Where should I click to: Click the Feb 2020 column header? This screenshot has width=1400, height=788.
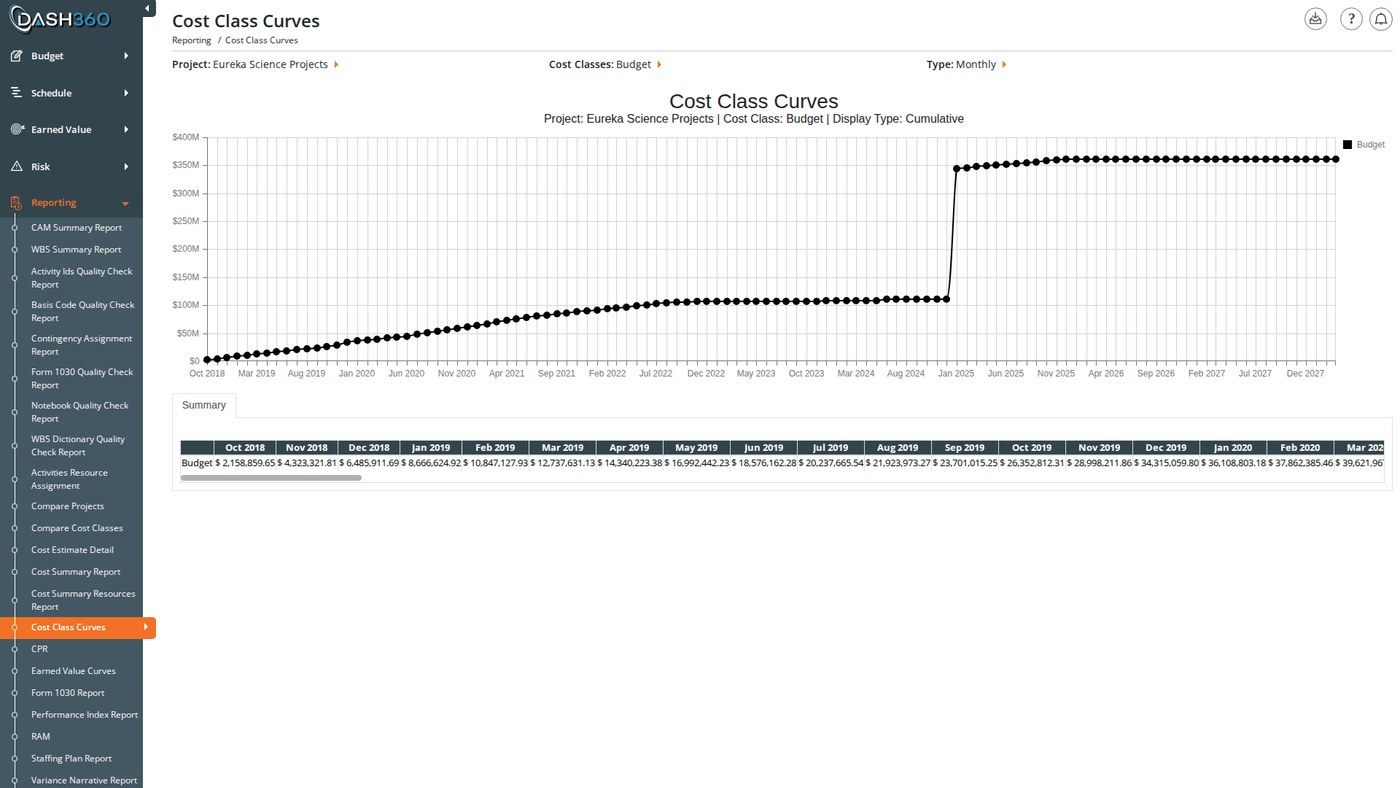coord(1300,448)
